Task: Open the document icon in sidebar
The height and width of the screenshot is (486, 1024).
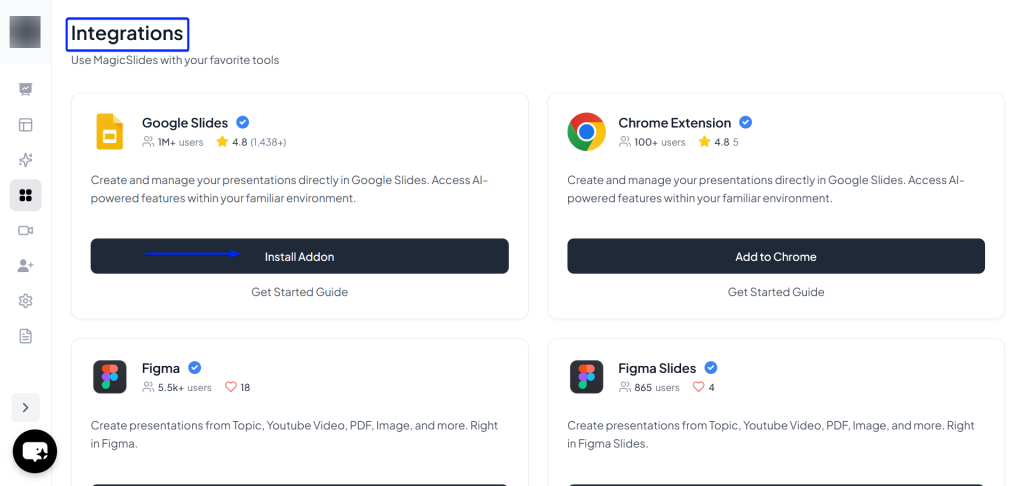Action: pyautogui.click(x=25, y=336)
